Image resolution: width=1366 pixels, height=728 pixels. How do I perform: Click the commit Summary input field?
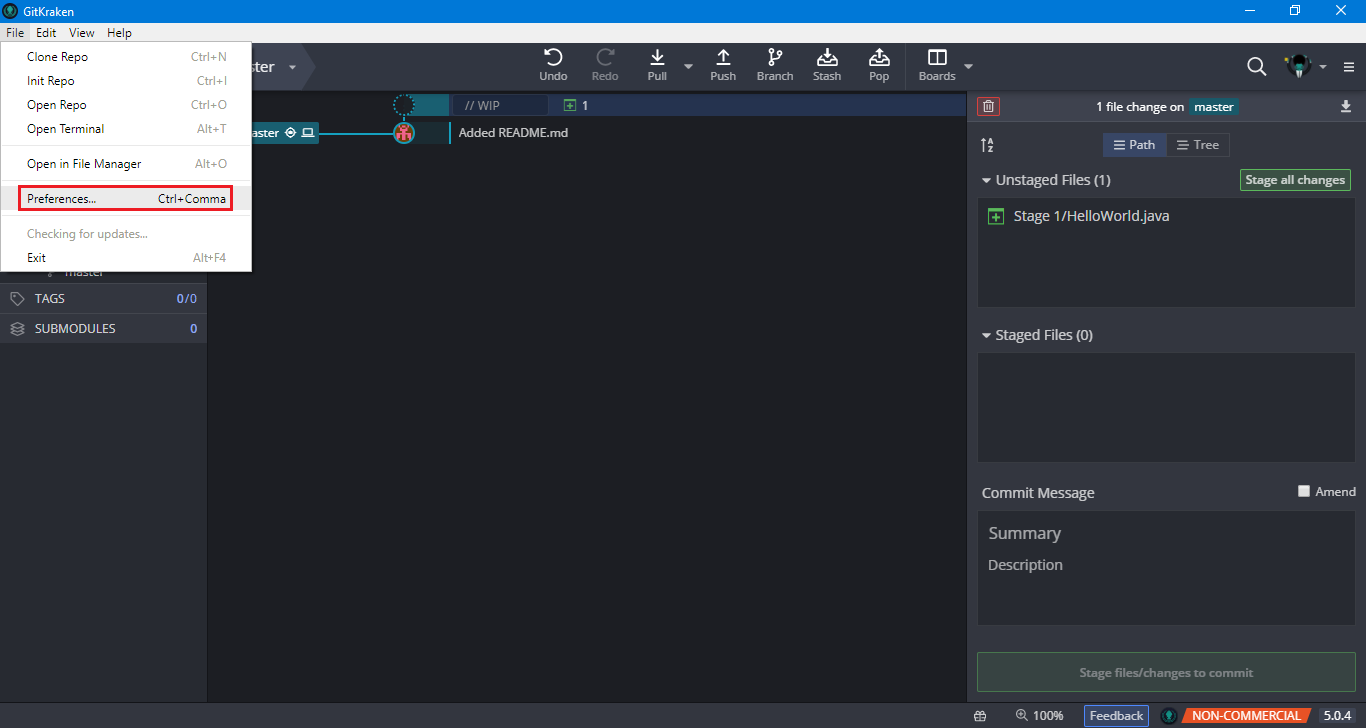pyautogui.click(x=1166, y=534)
